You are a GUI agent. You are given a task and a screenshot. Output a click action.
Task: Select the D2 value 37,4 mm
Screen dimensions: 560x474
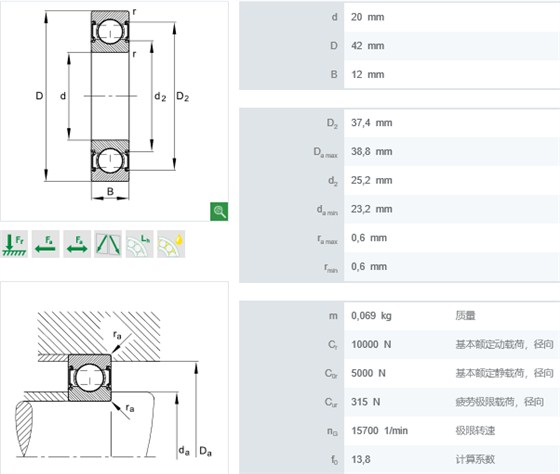tap(371, 123)
